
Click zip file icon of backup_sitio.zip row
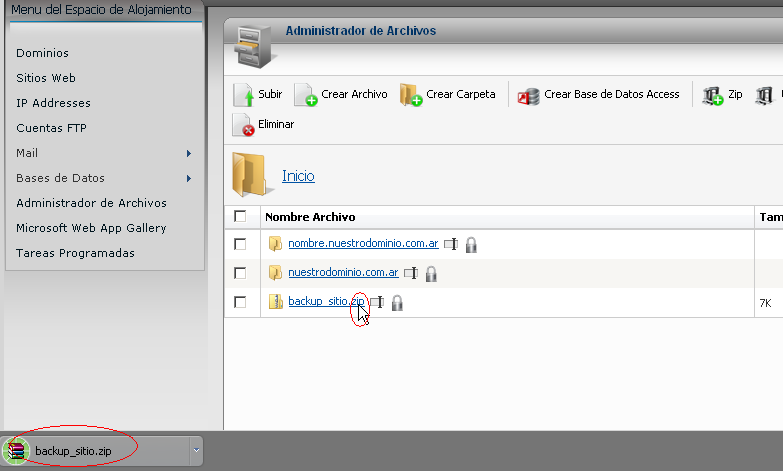tap(276, 302)
